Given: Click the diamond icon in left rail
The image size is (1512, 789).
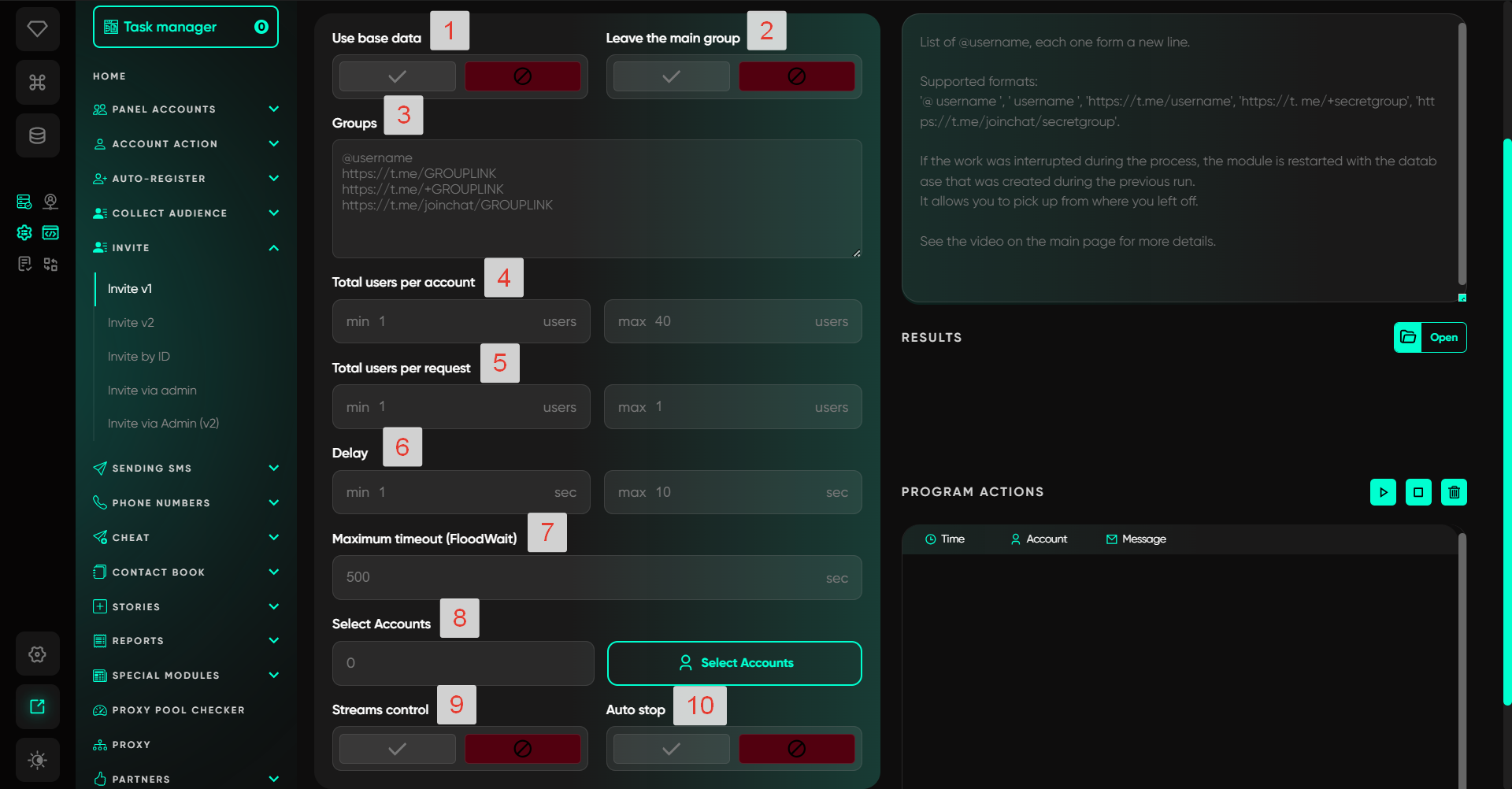Looking at the screenshot, I should tap(37, 29).
